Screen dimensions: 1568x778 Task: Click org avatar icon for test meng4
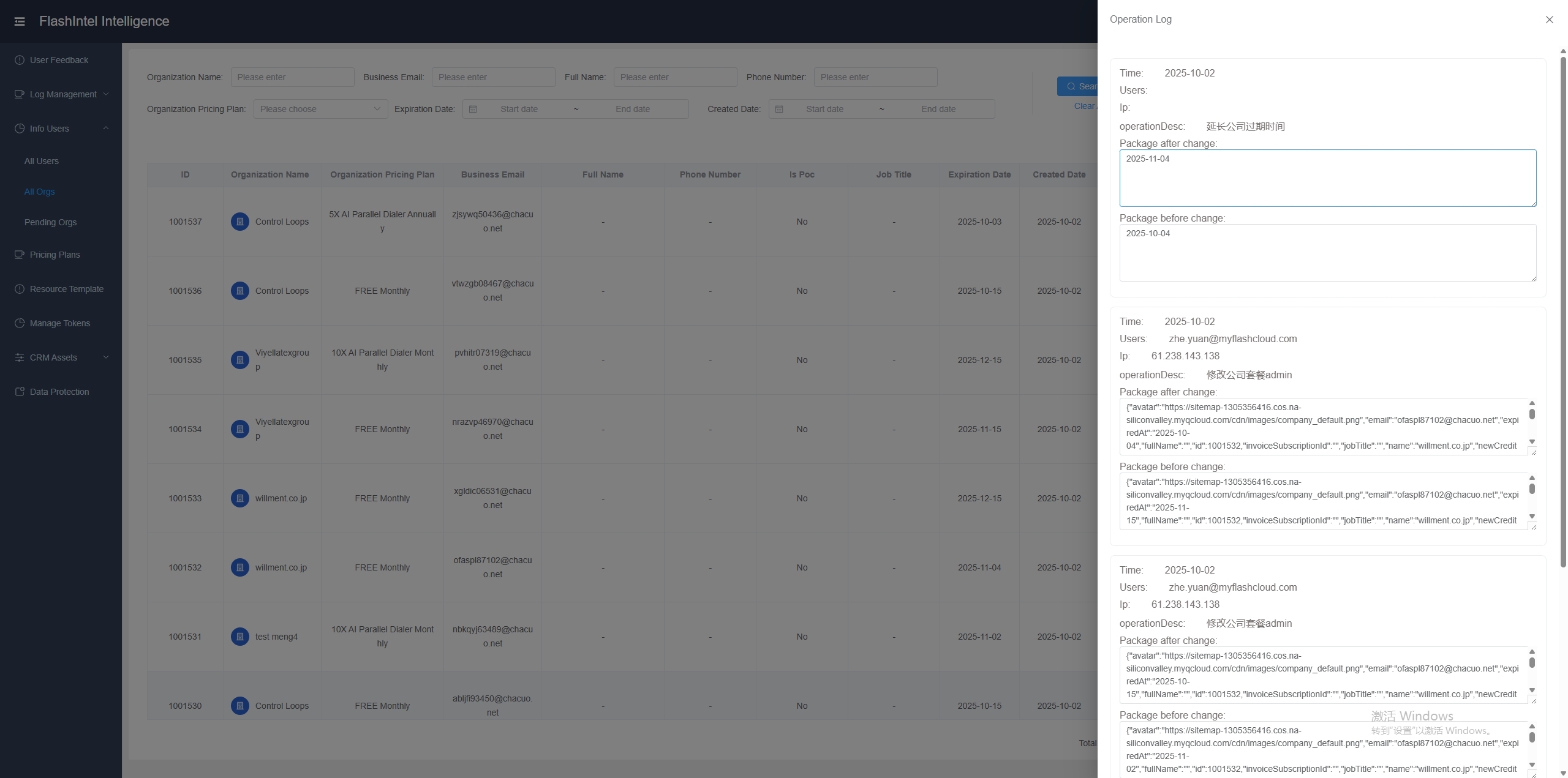pos(239,637)
